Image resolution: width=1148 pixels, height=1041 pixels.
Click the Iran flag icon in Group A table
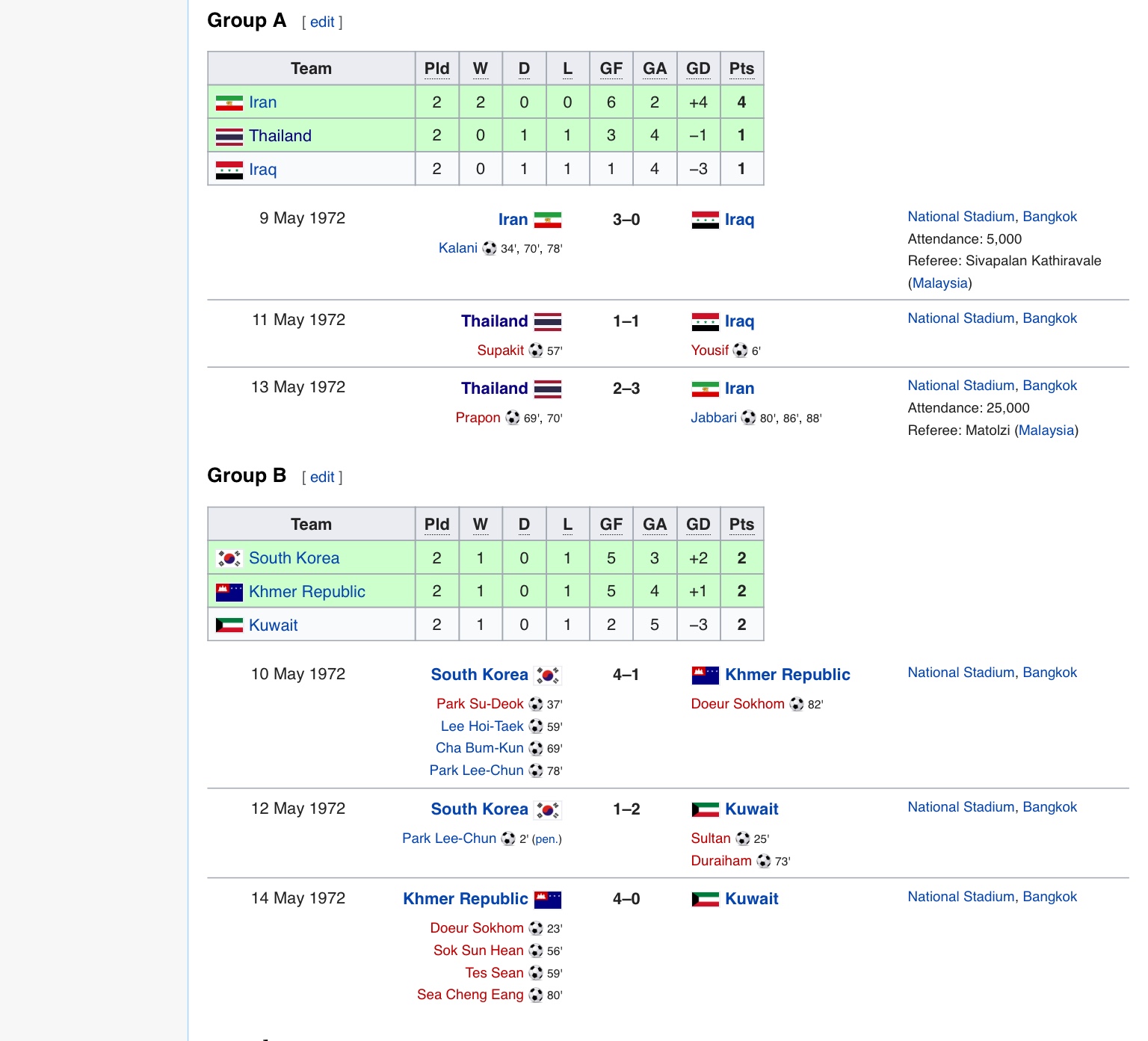click(x=229, y=103)
